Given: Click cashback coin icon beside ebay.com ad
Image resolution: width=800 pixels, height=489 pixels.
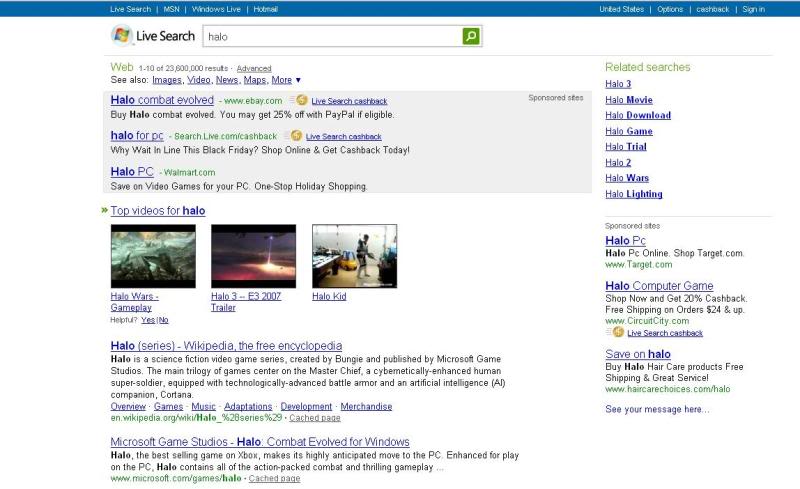Looking at the screenshot, I should [x=302, y=100].
